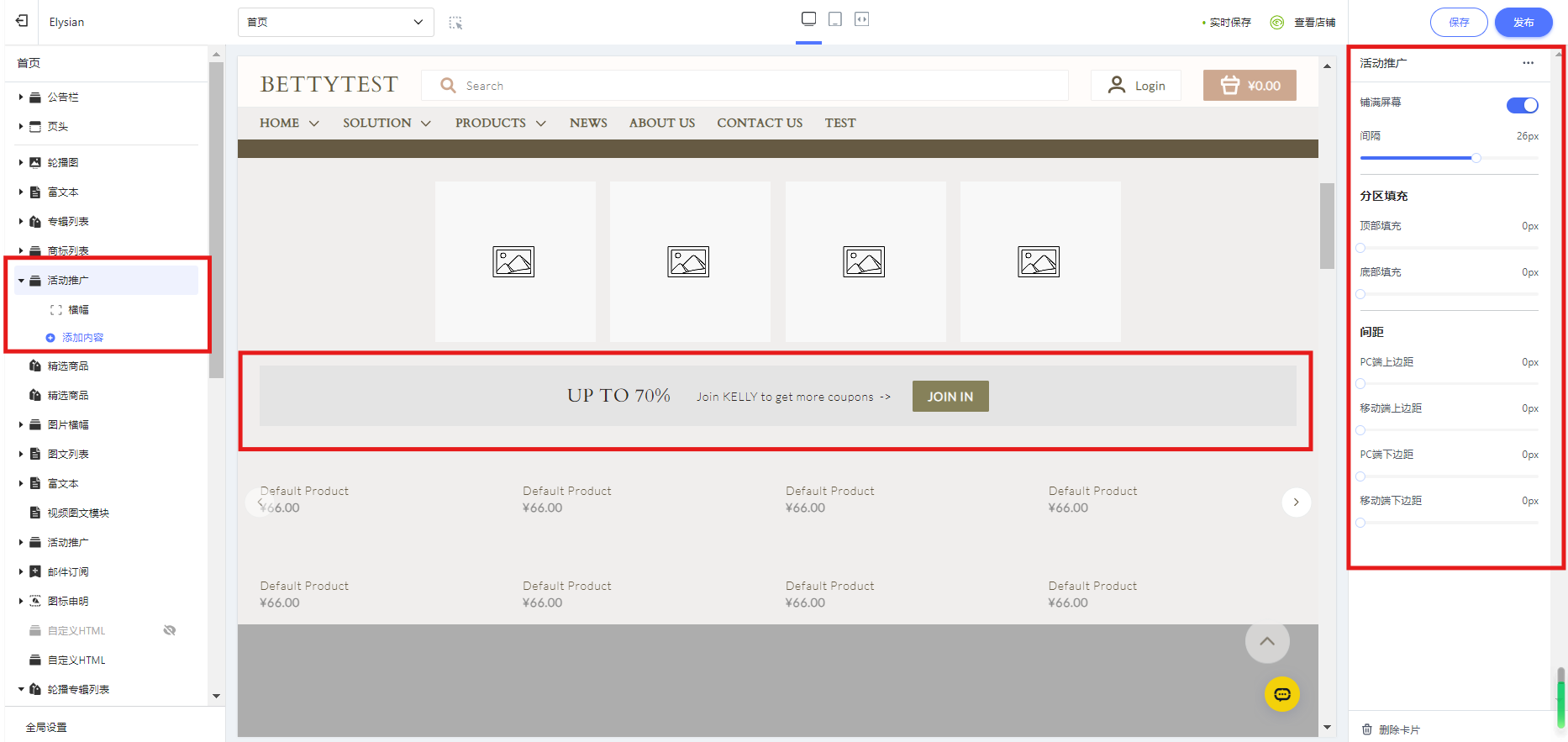This screenshot has width=1568, height=742.
Task: Collapse the 活动推广 section tree
Action: click(21, 281)
